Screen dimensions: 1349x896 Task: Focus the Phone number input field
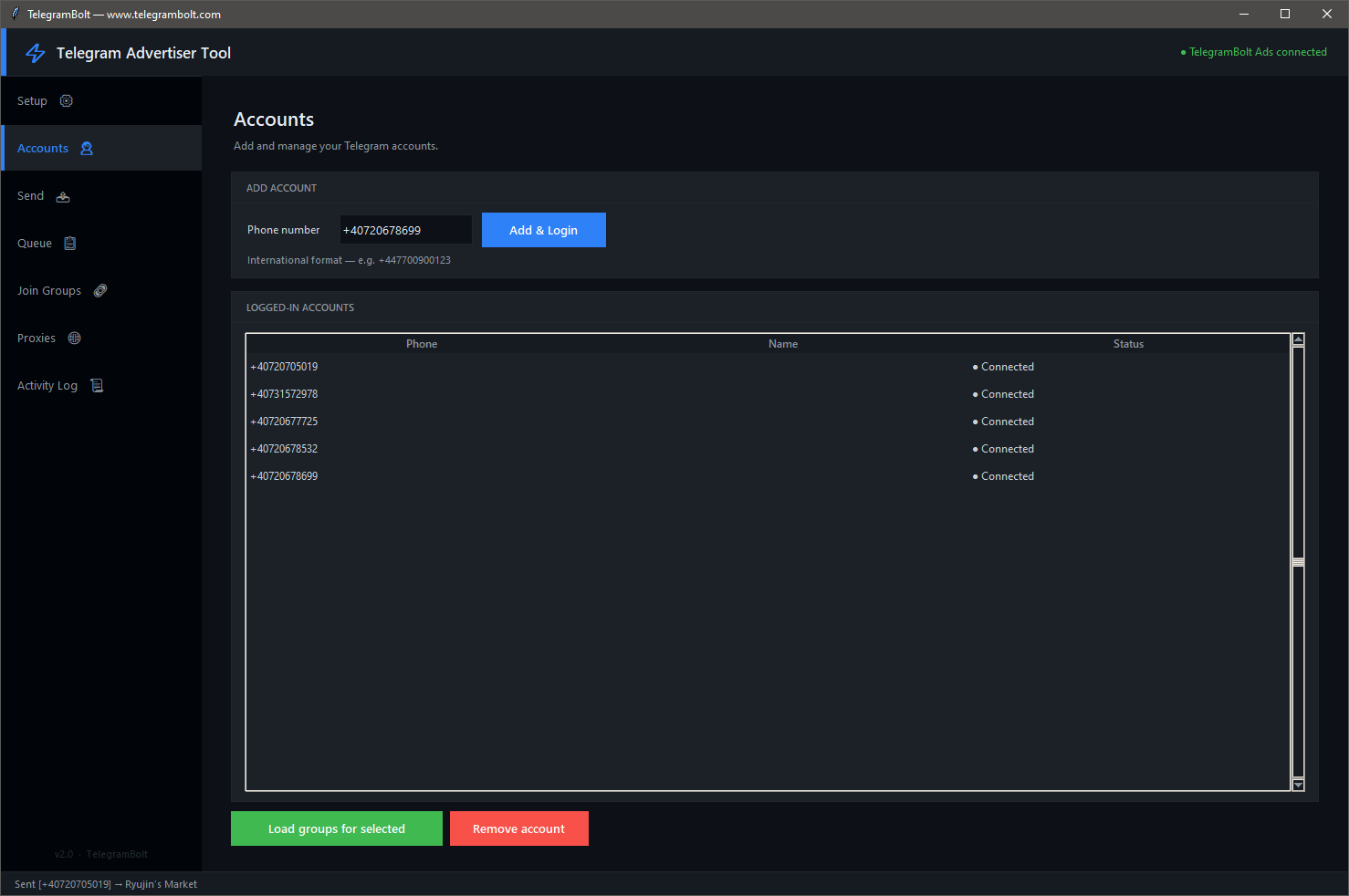pyautogui.click(x=406, y=230)
